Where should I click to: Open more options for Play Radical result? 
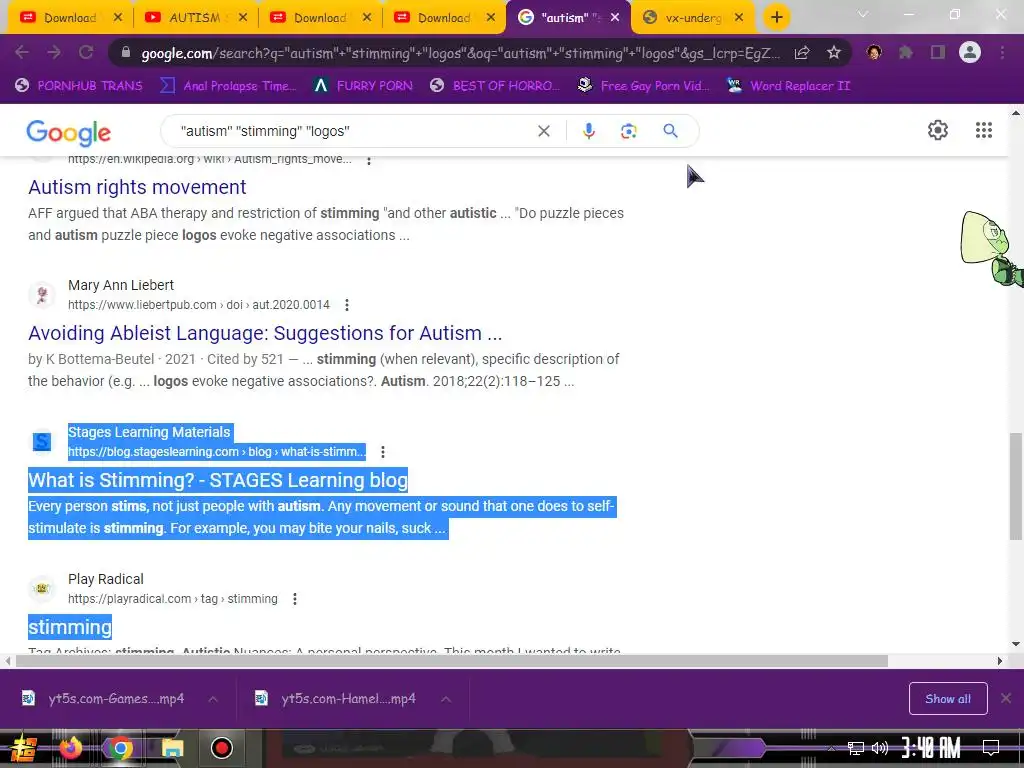pyautogui.click(x=295, y=599)
